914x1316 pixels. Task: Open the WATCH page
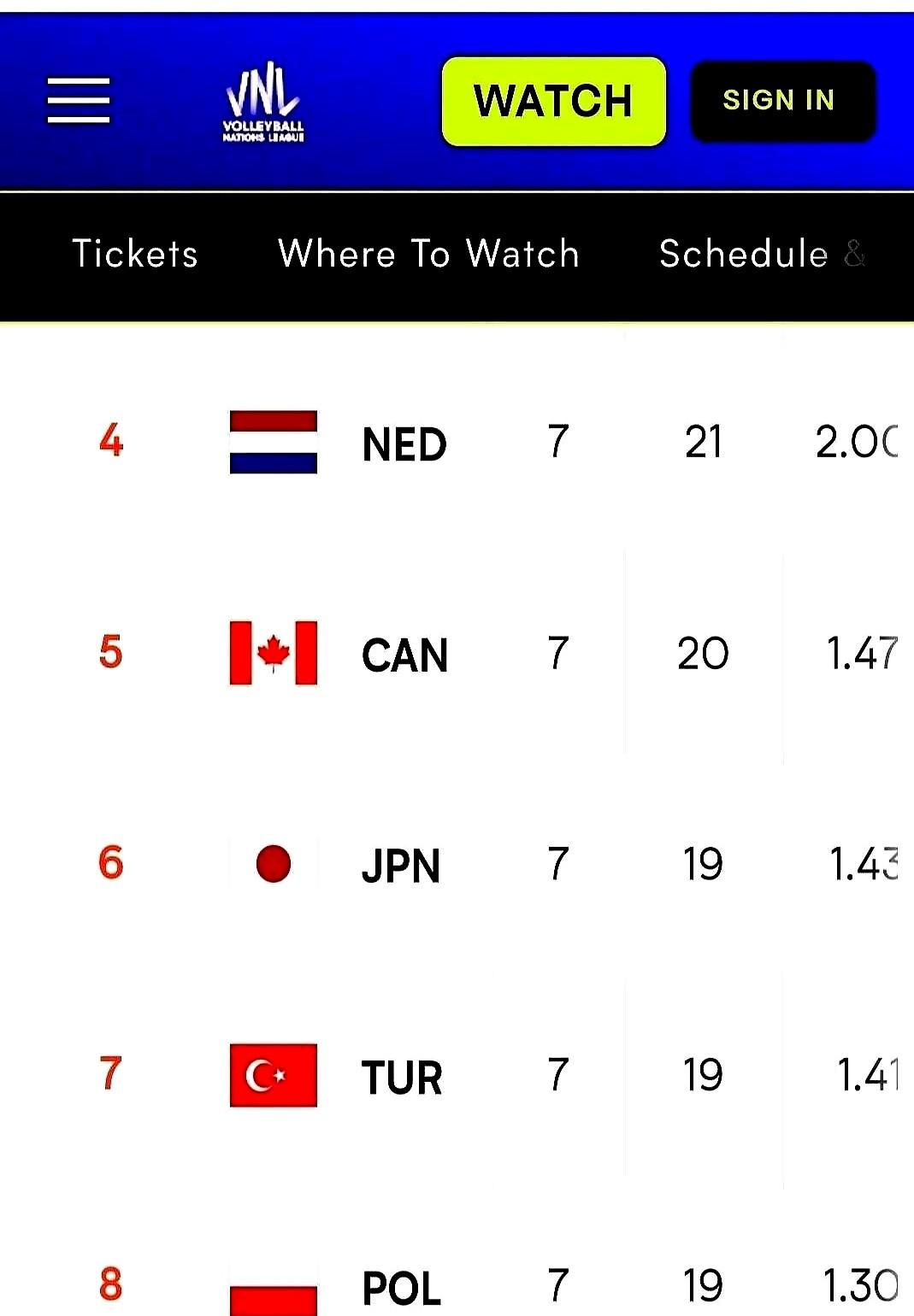(554, 101)
